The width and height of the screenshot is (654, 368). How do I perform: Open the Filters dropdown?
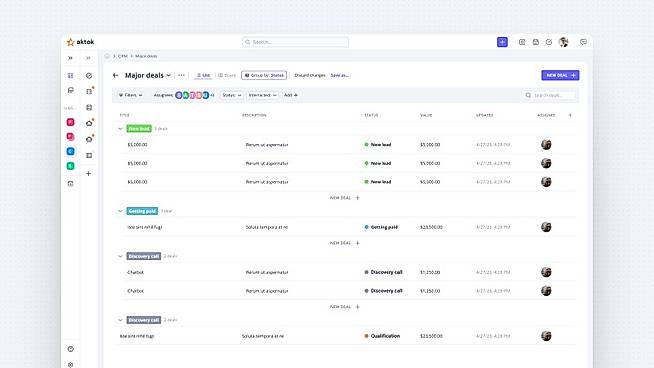coord(131,95)
